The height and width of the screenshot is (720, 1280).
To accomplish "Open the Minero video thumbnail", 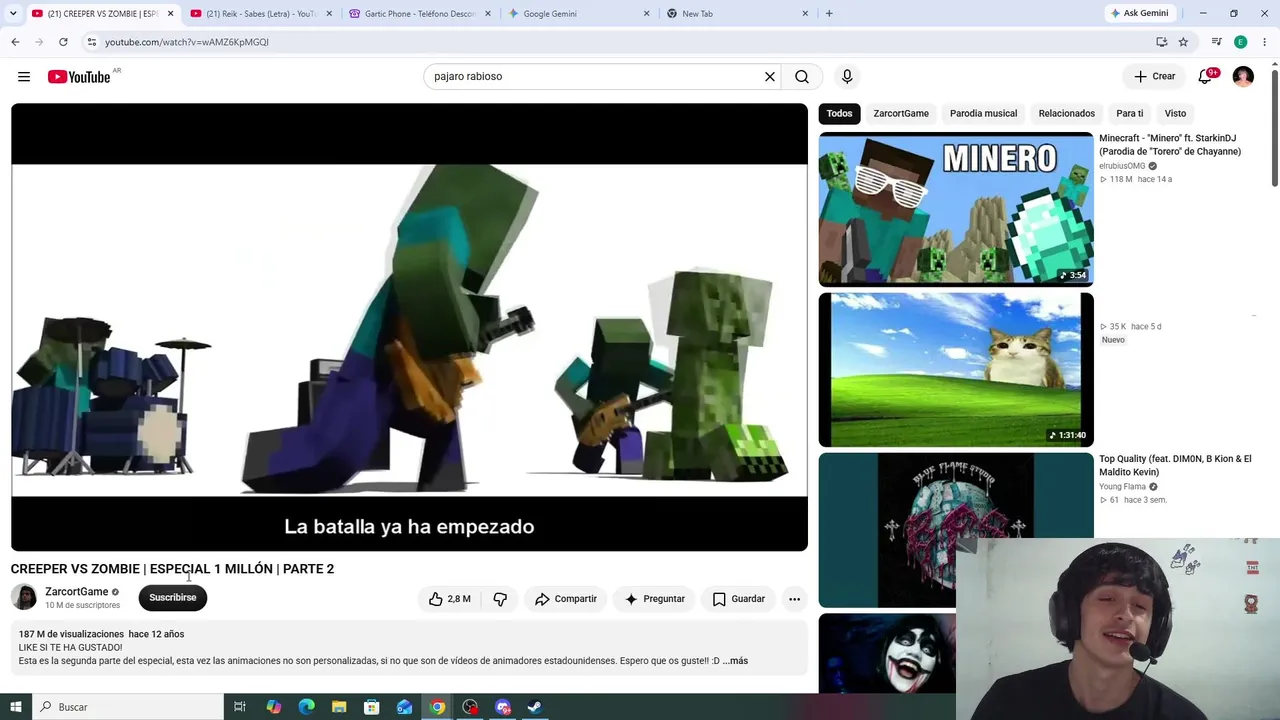I will tap(956, 209).
